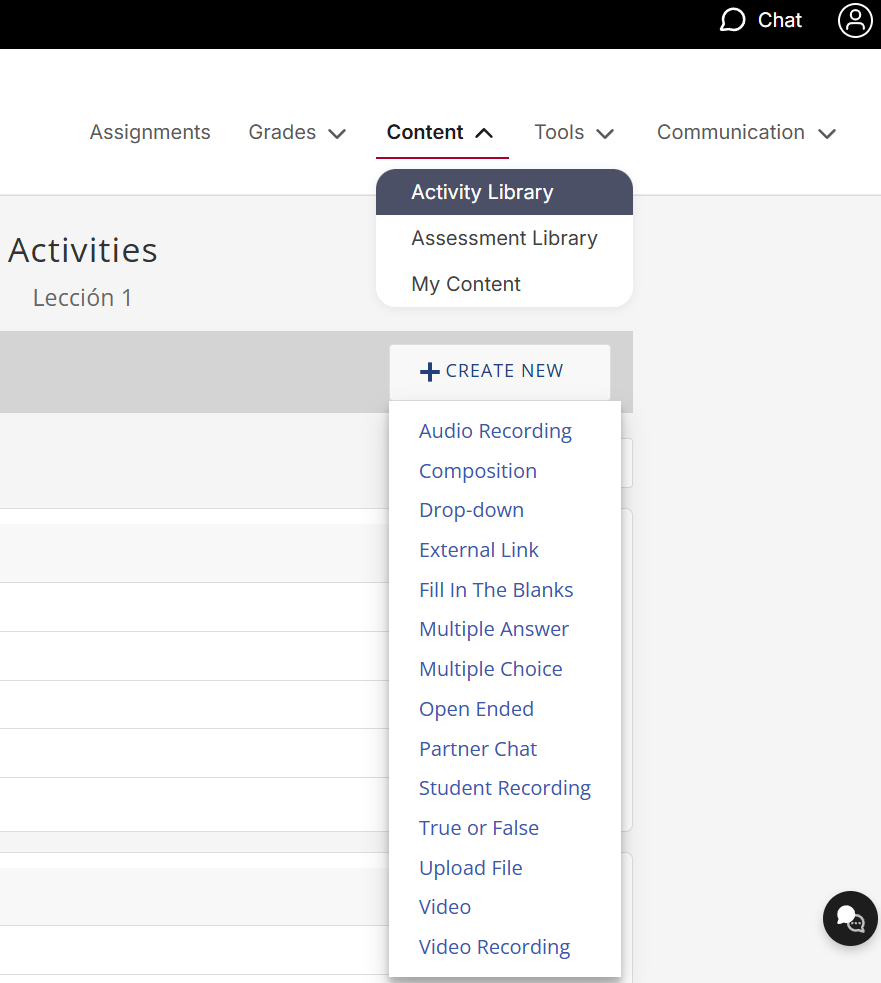The image size is (881, 983).
Task: Choose Partner Chat activity type
Action: 478,749
